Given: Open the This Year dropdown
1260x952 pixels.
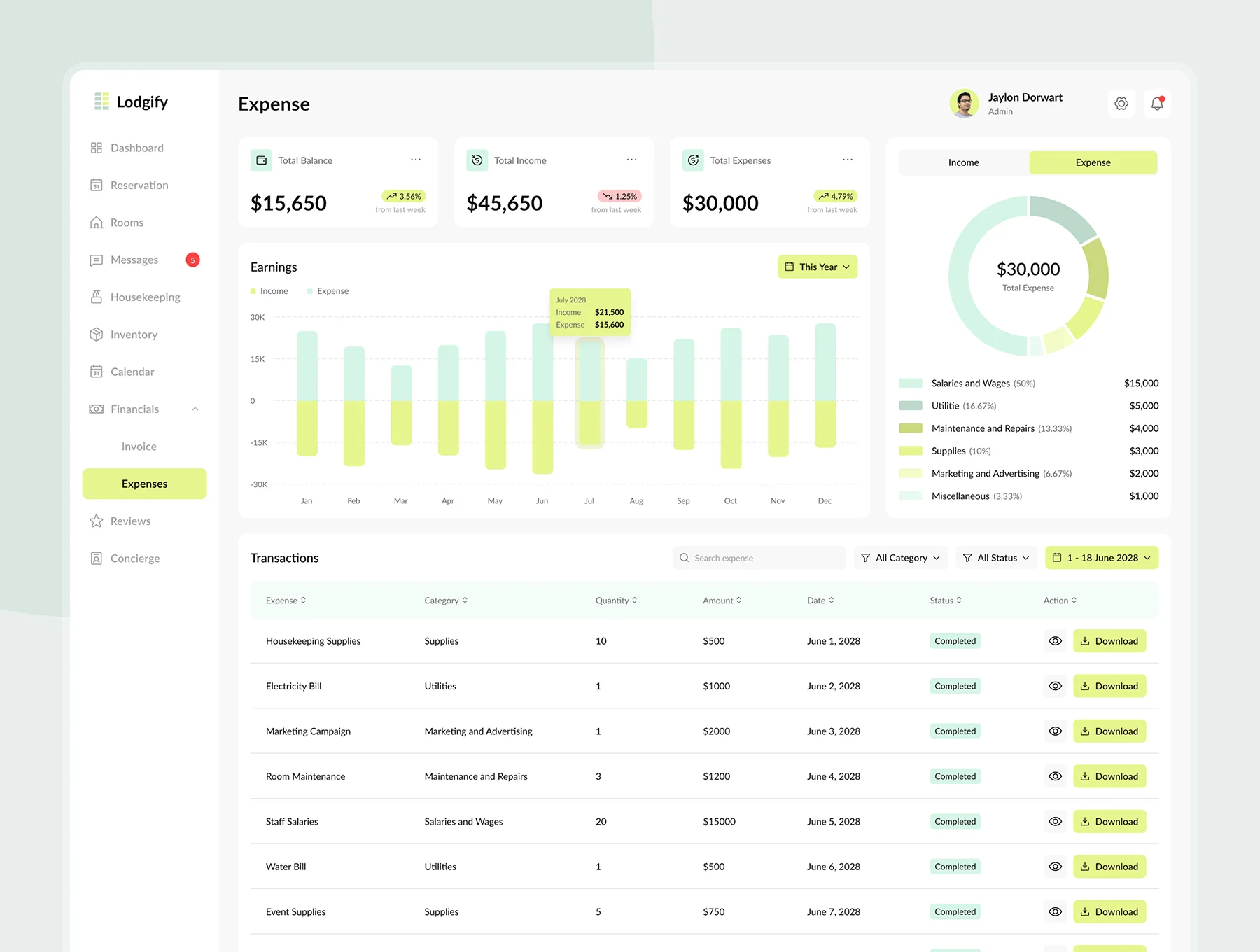Looking at the screenshot, I should coord(818,267).
